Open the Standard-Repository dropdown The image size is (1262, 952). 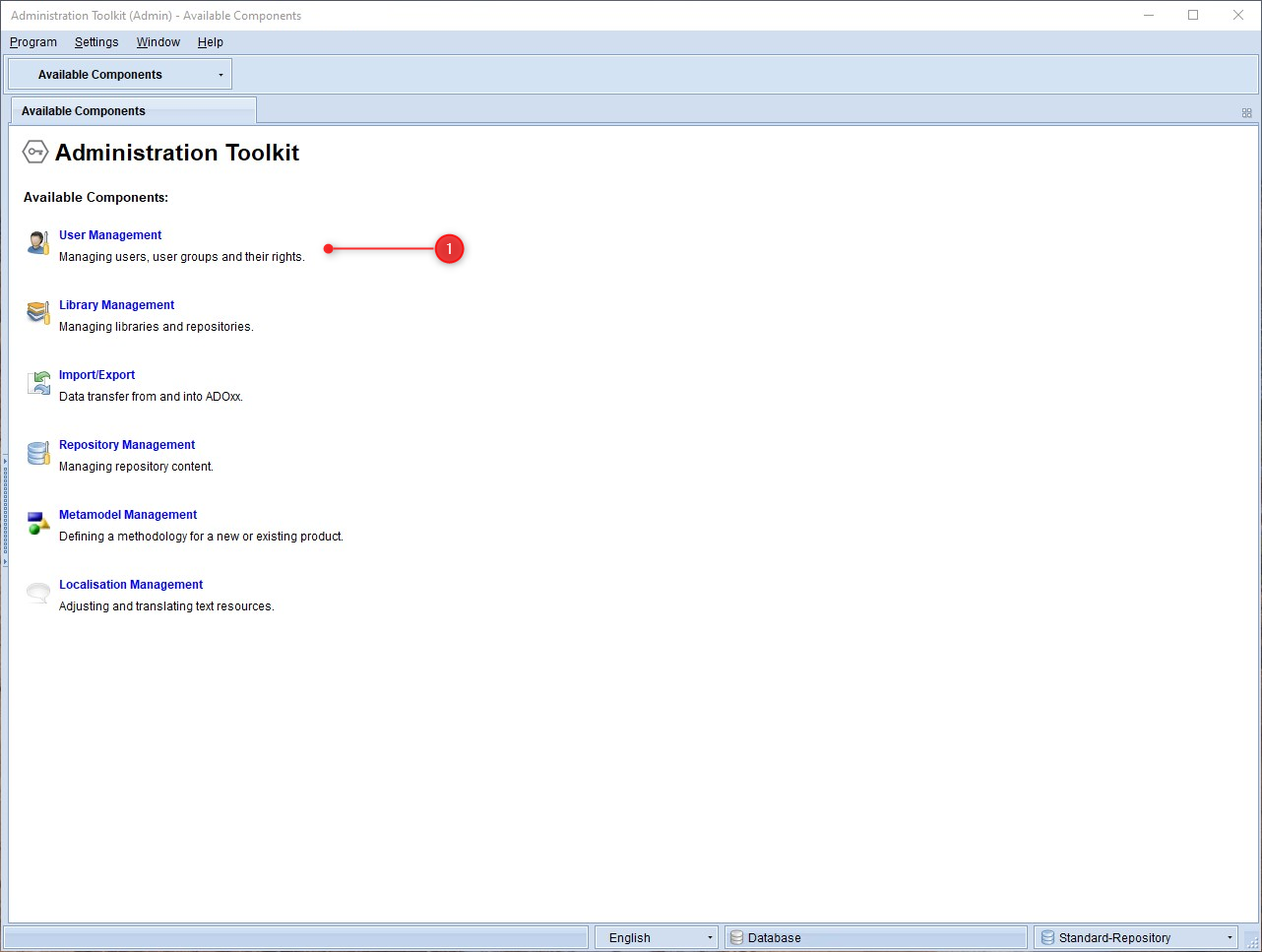coord(1136,937)
